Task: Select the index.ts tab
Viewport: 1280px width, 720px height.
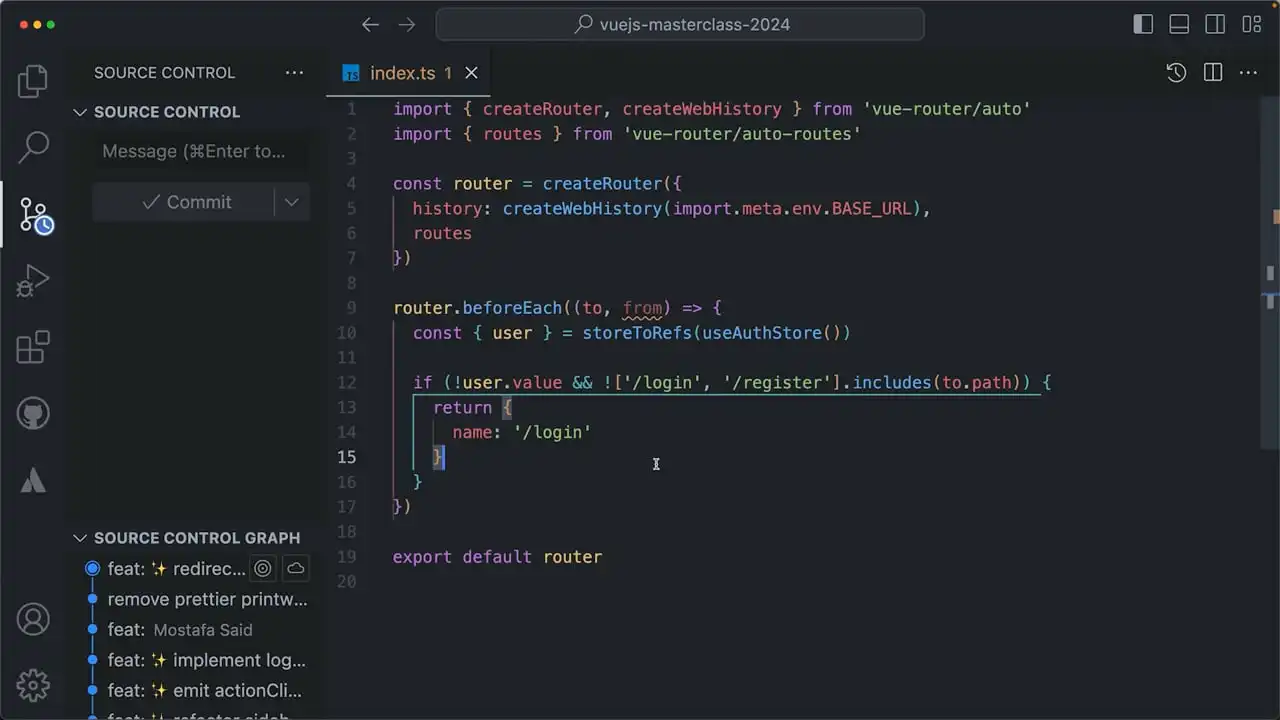Action: [410, 73]
